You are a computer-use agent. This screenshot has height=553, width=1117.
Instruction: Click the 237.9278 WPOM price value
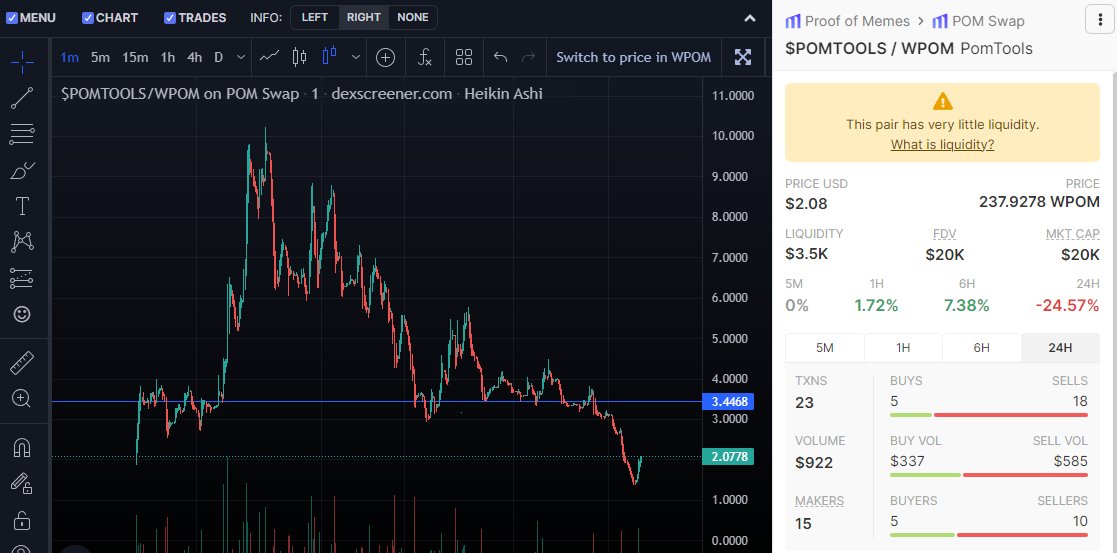click(1039, 202)
